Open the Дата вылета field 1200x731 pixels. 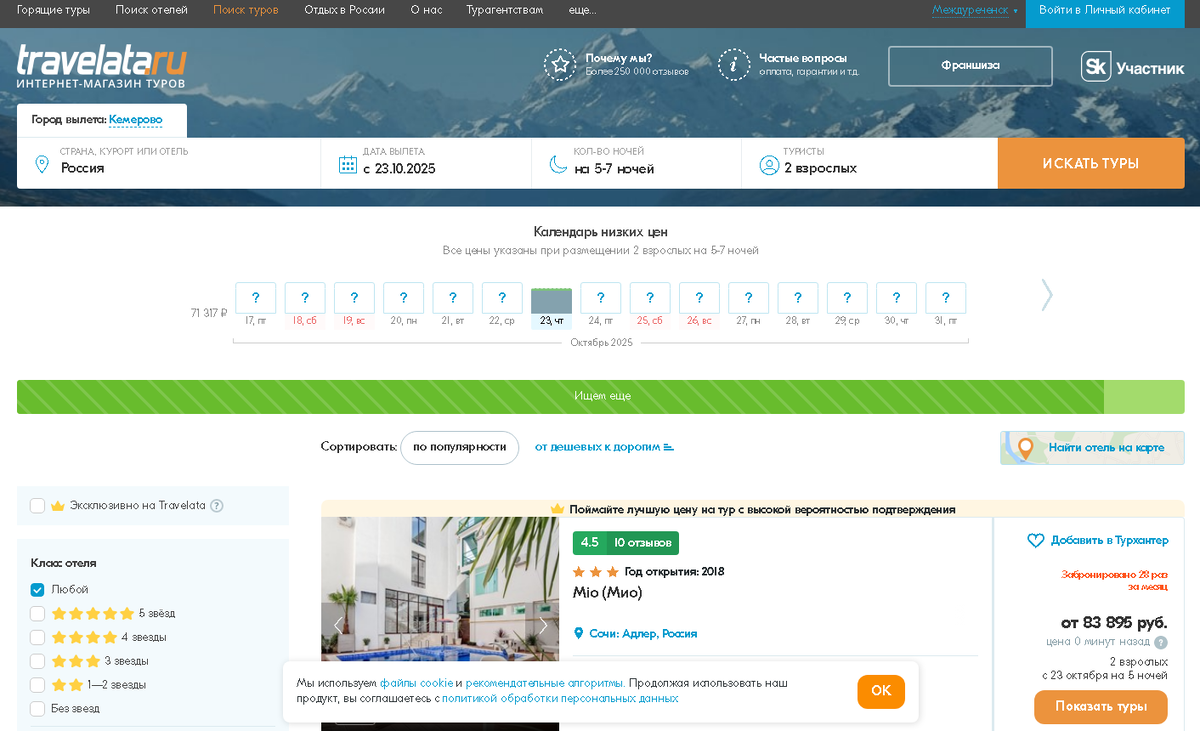pyautogui.click(x=426, y=163)
